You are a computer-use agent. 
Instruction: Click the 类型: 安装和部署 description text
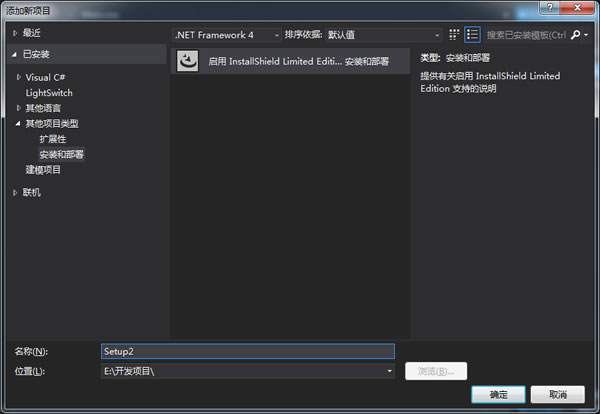(x=455, y=58)
